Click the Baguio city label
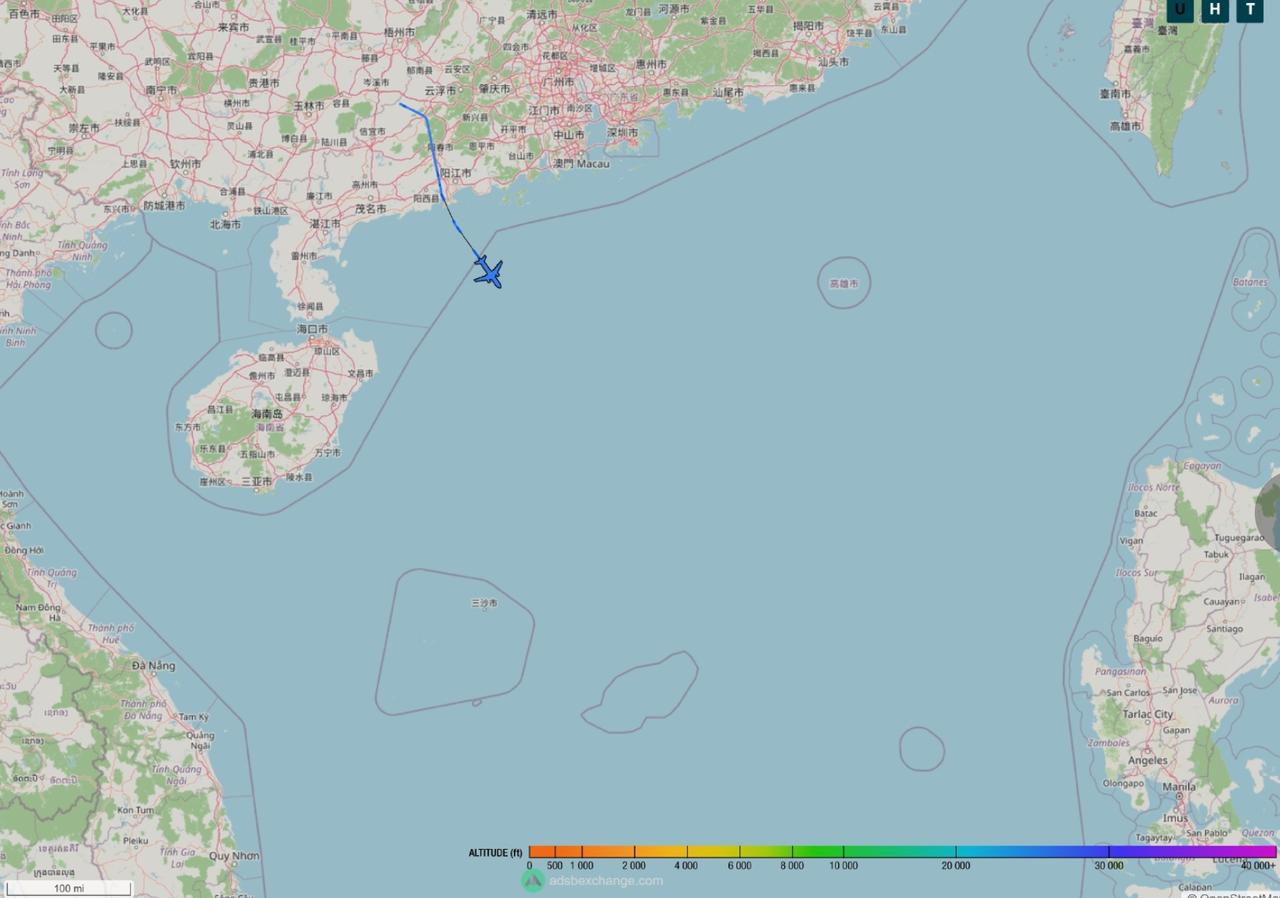Viewport: 1280px width, 898px height. (x=1147, y=638)
